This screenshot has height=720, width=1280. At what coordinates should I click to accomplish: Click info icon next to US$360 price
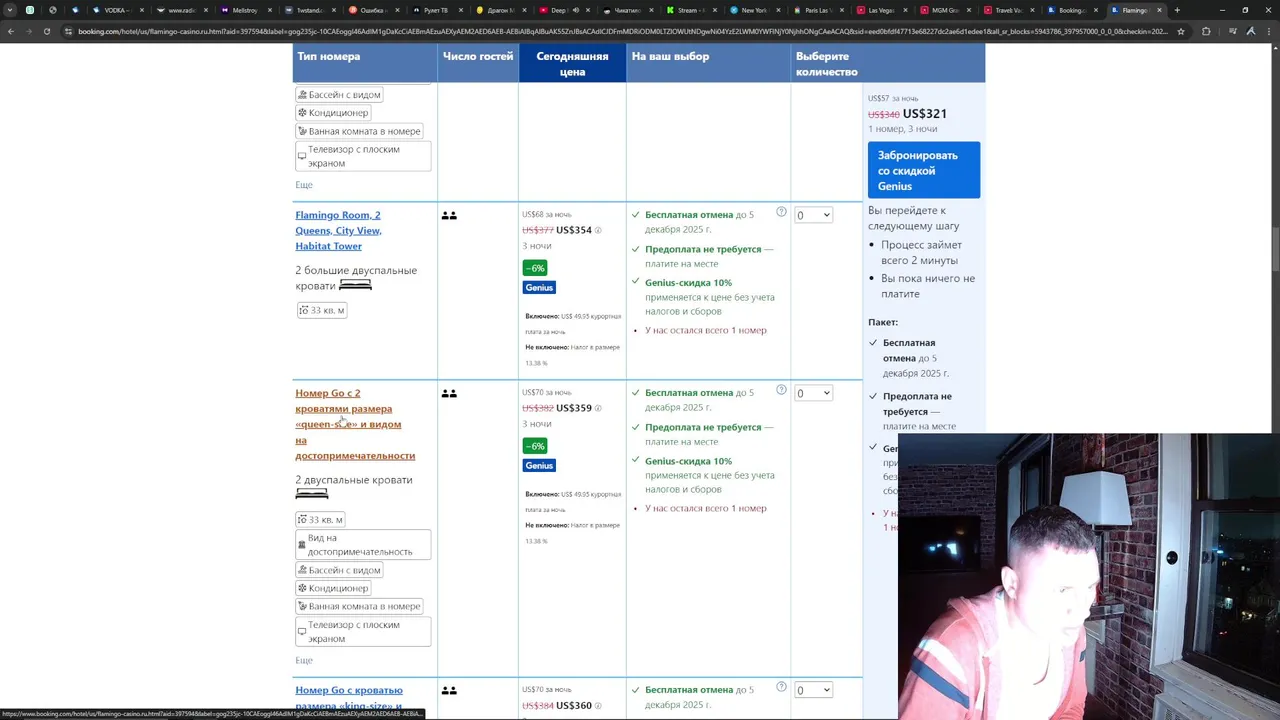point(598,706)
